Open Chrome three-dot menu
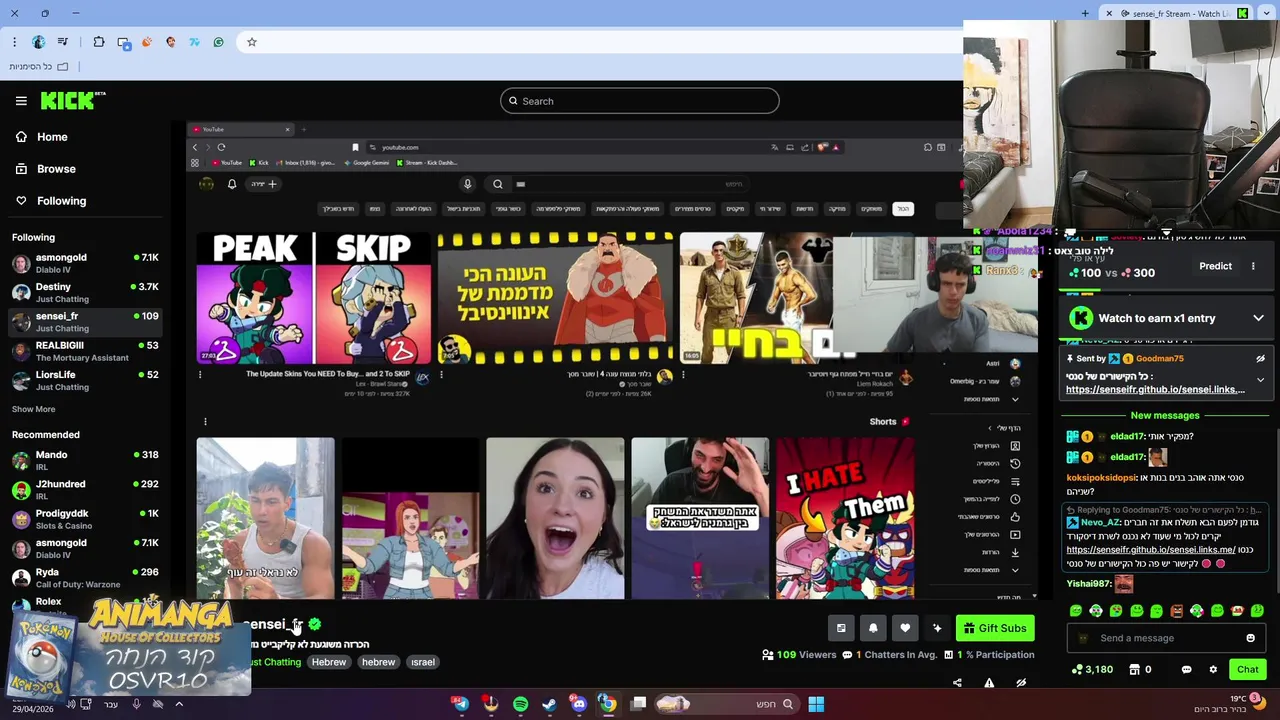Viewport: 1280px width, 720px height. click(14, 42)
